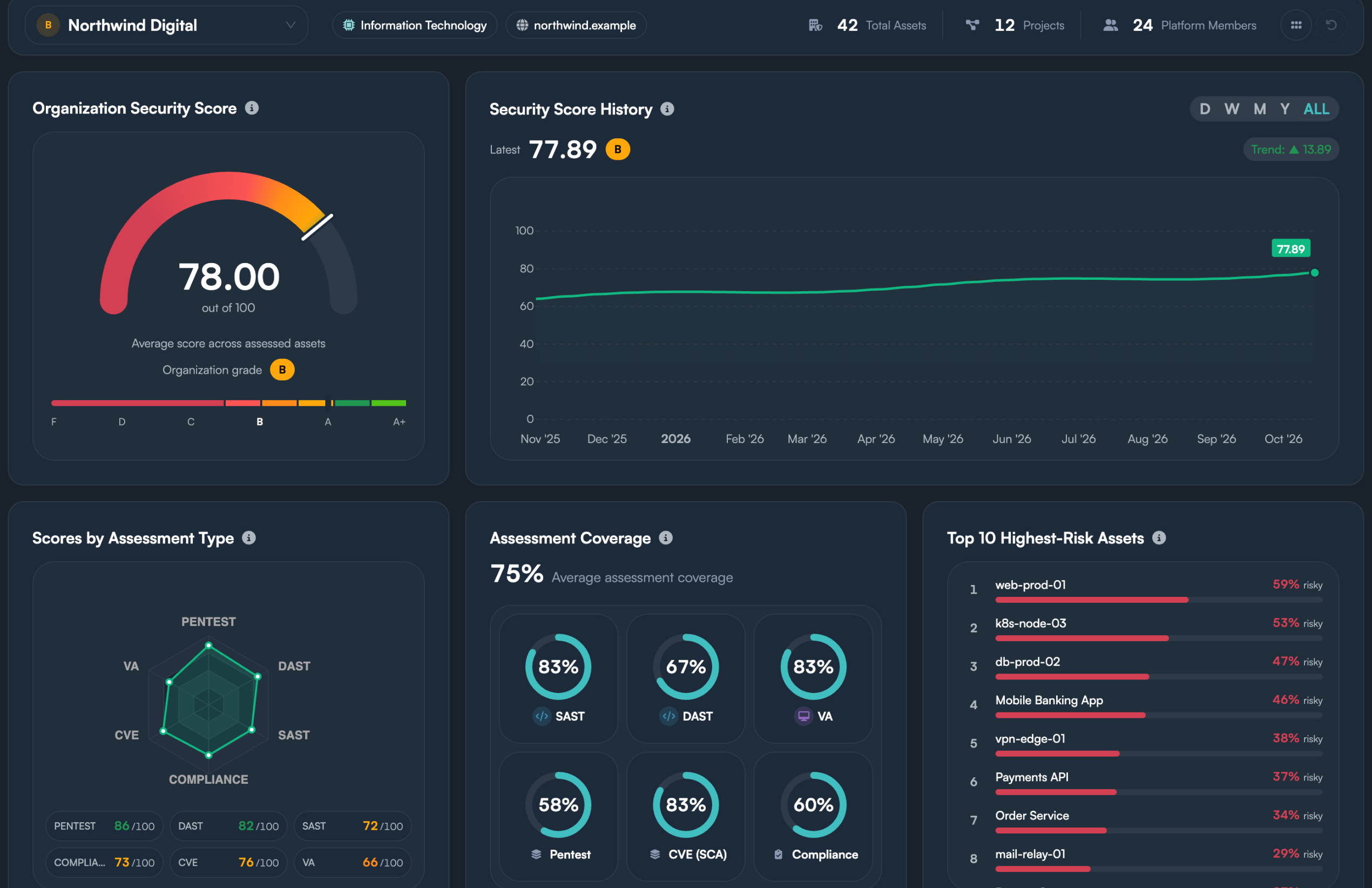Select the ALL history range
Screen dimensions: 1372x888
[1316, 109]
